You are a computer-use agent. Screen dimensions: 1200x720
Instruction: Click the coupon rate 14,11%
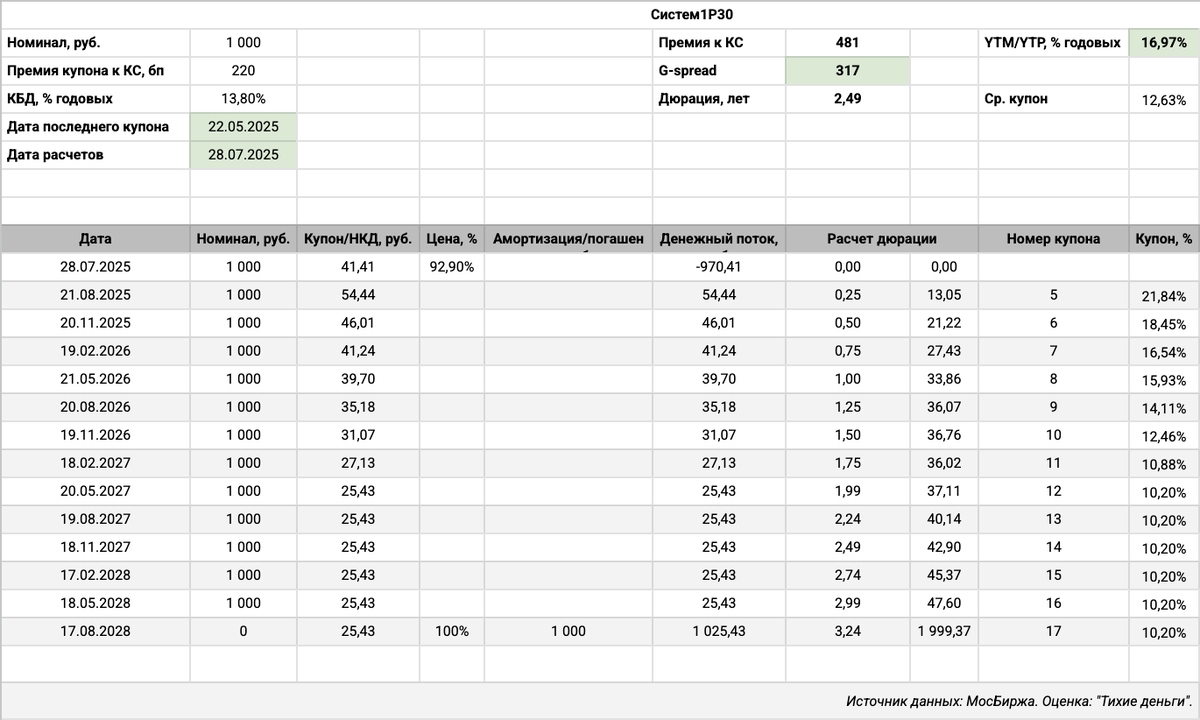tap(1164, 408)
